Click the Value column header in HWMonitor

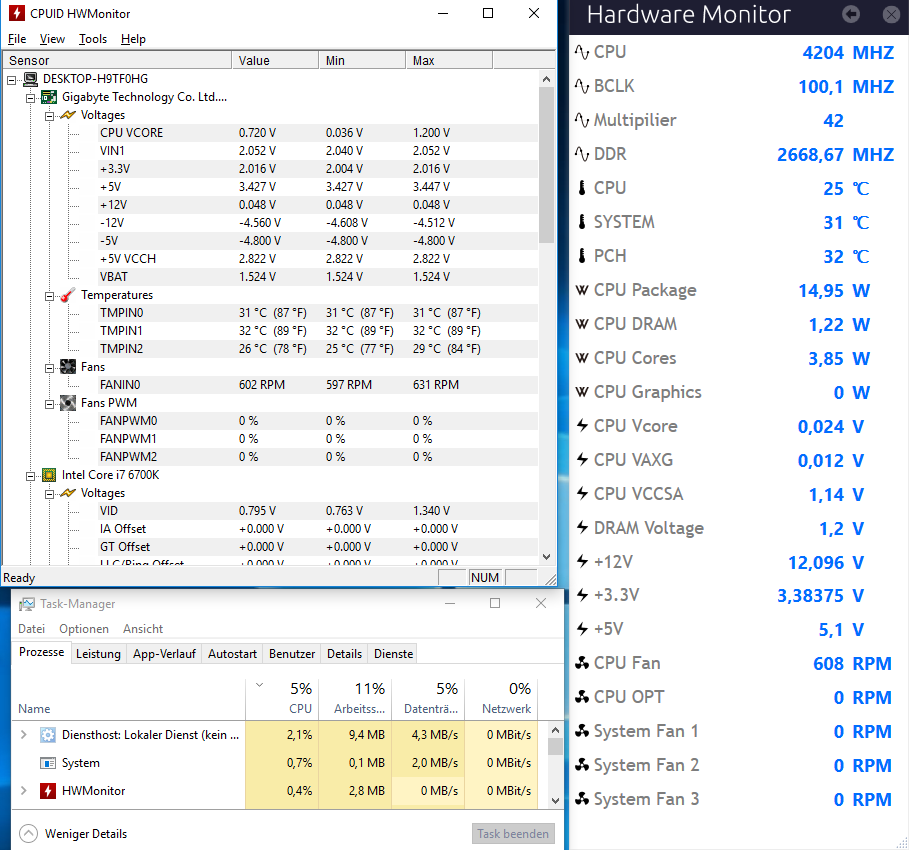275,60
